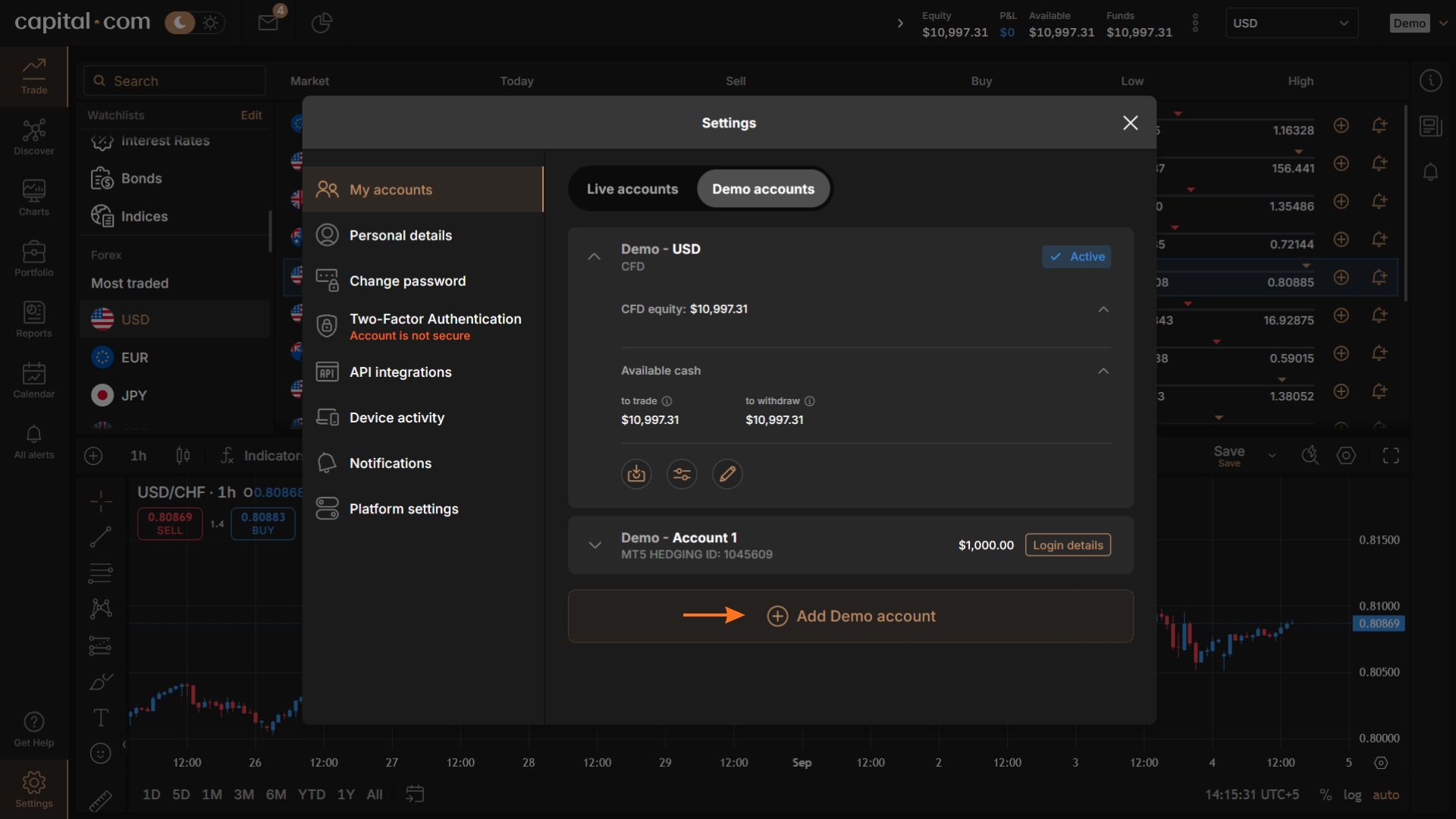Viewport: 1456px width, 819px height.
Task: Go to Trade in left sidebar
Action: [x=33, y=77]
